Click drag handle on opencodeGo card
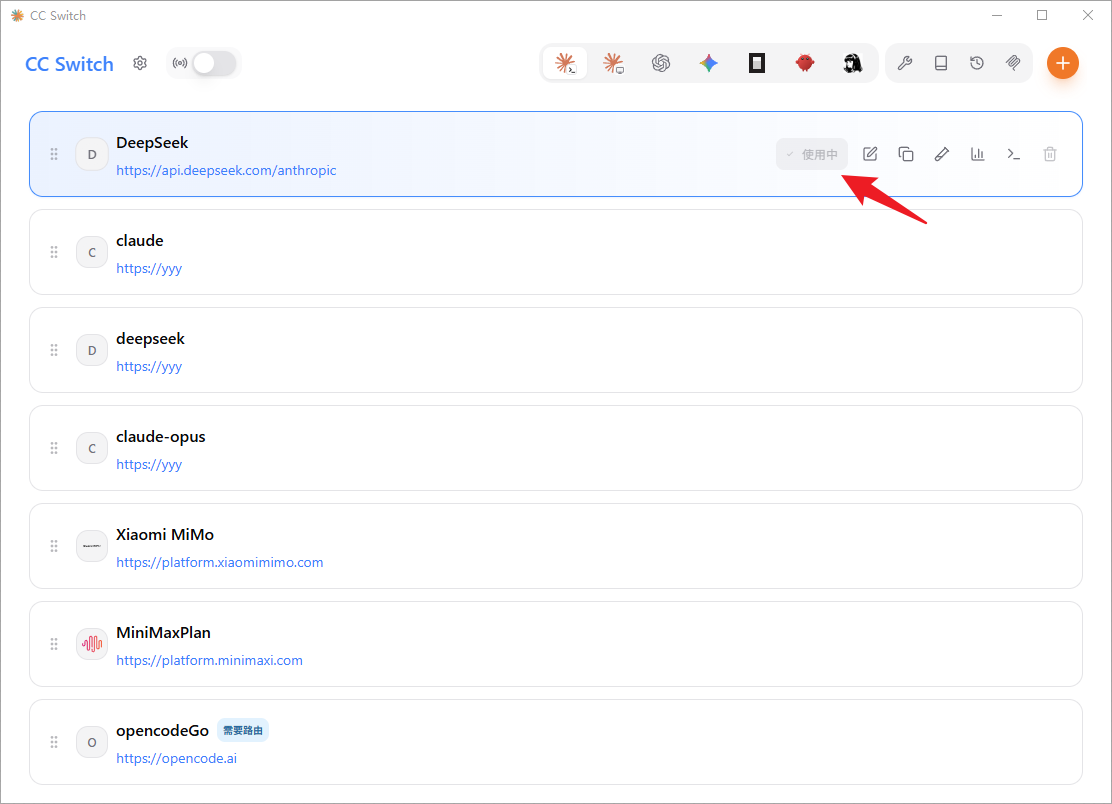1112x804 pixels. 54,742
